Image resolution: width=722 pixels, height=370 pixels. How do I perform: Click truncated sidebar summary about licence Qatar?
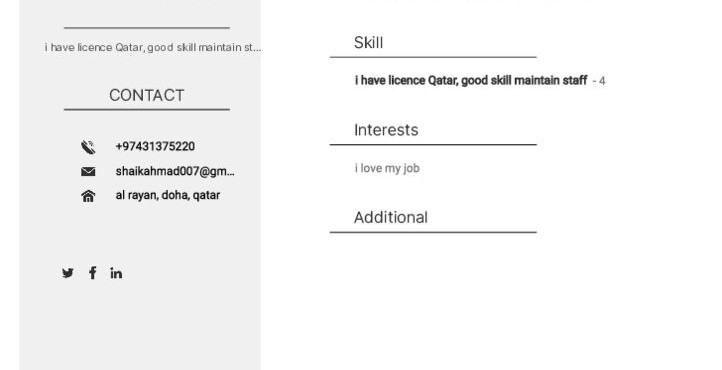click(153, 47)
